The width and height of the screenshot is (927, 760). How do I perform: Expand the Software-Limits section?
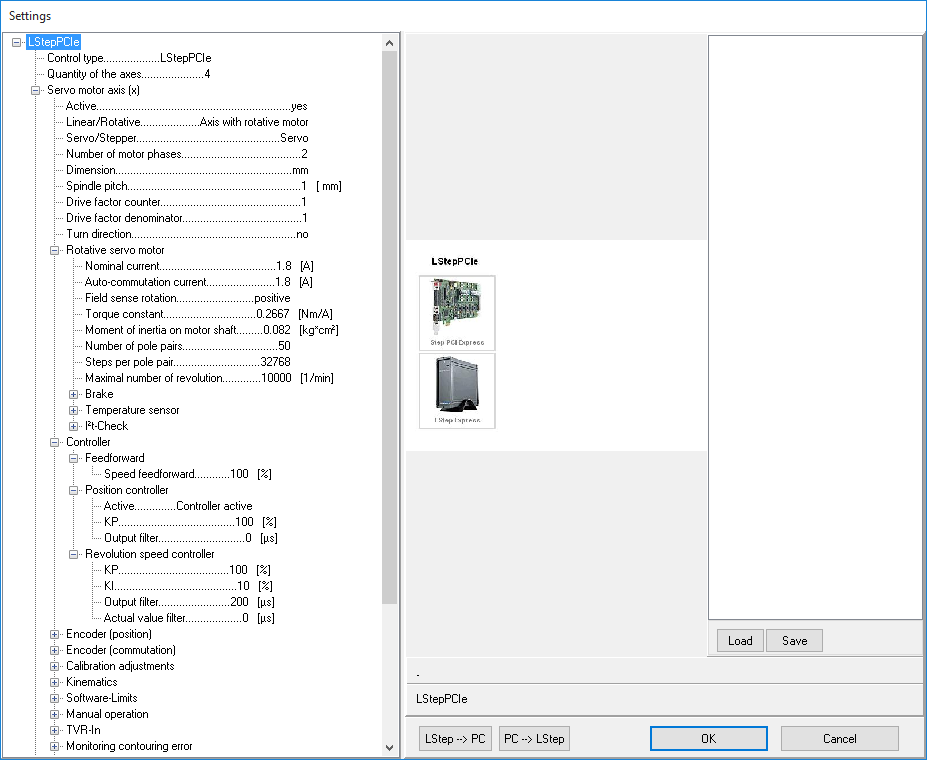[55, 698]
